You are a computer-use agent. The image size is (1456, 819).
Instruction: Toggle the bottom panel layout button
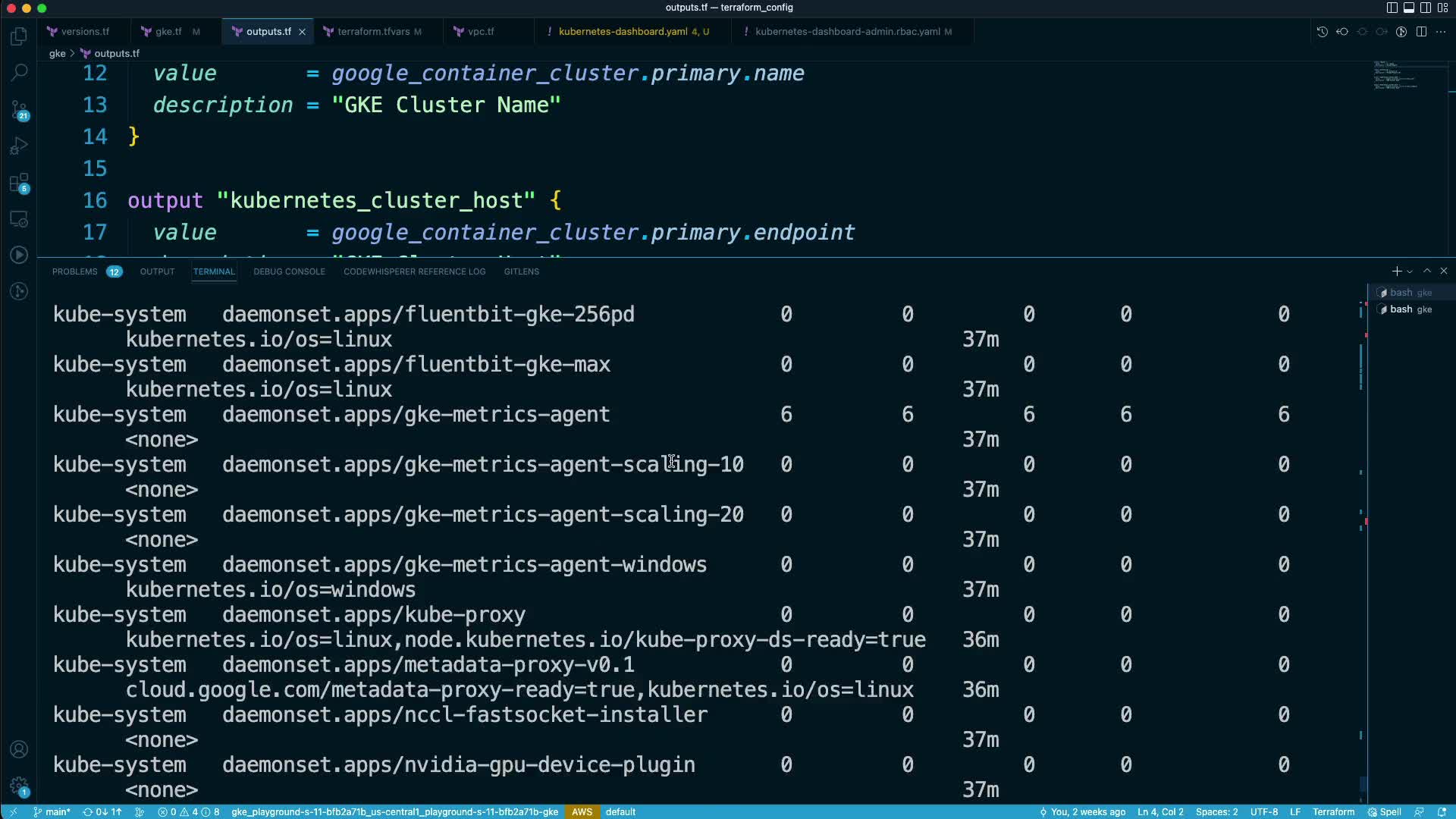point(1408,8)
